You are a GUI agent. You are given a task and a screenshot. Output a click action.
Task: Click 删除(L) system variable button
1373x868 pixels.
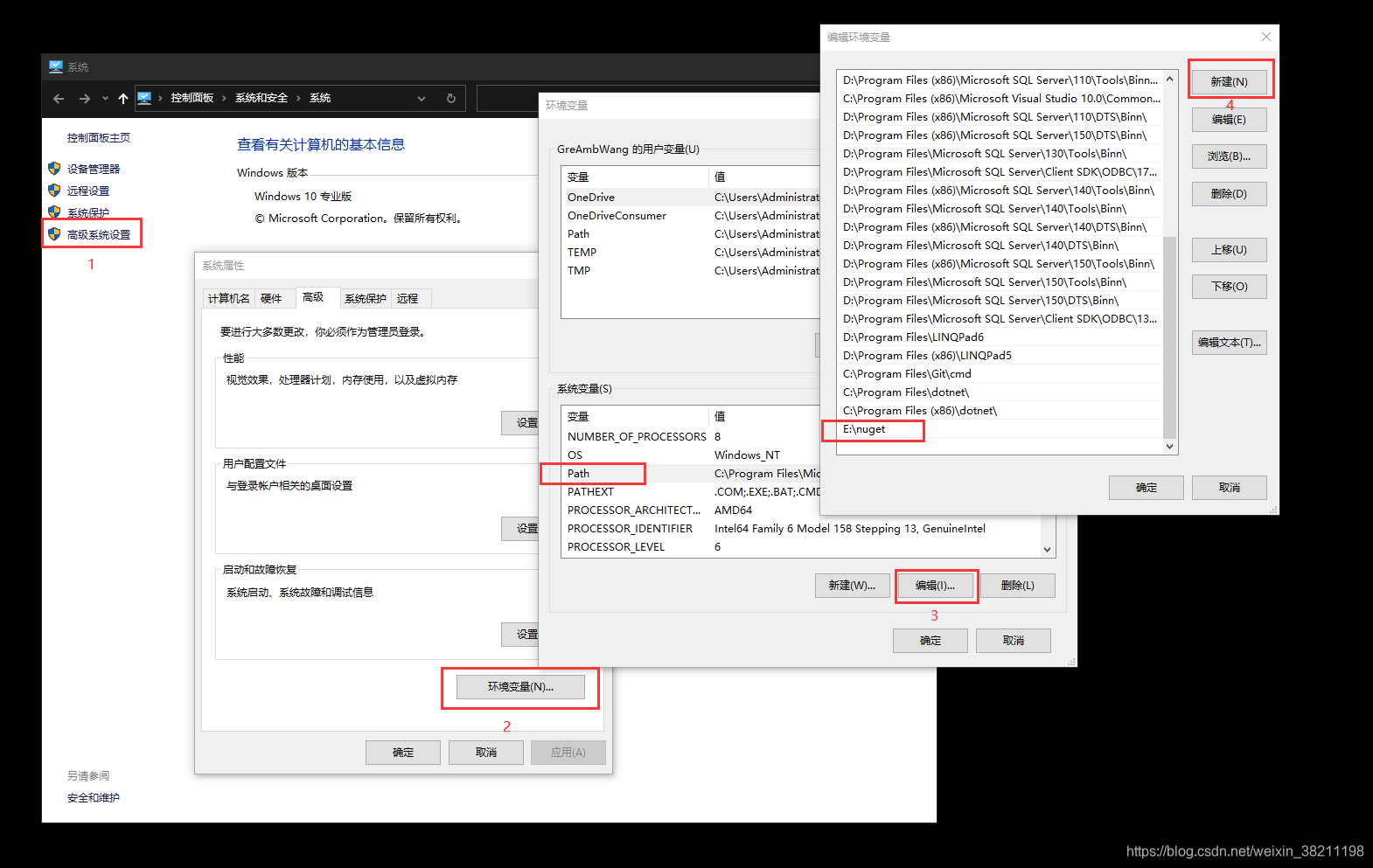tap(1018, 586)
